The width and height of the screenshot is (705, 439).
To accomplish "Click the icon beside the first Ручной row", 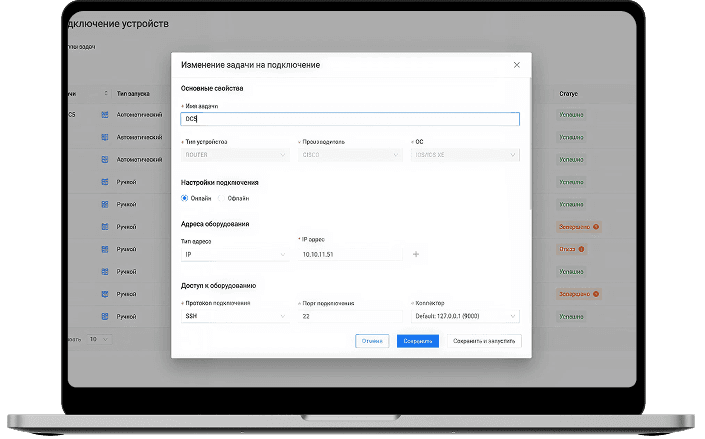I will tap(105, 182).
